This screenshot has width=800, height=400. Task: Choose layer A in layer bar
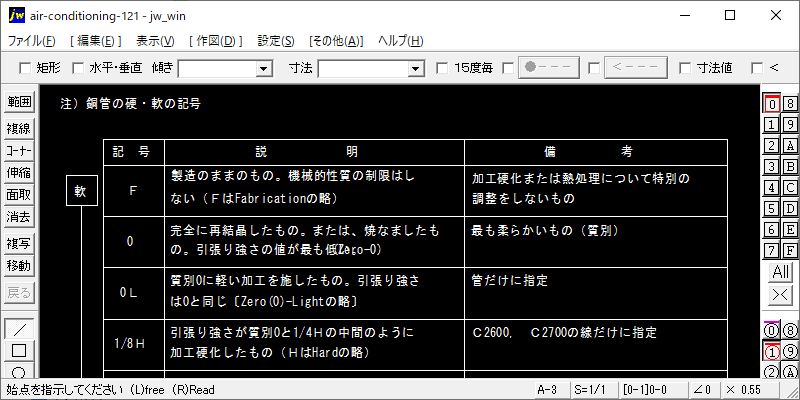pyautogui.click(x=790, y=145)
